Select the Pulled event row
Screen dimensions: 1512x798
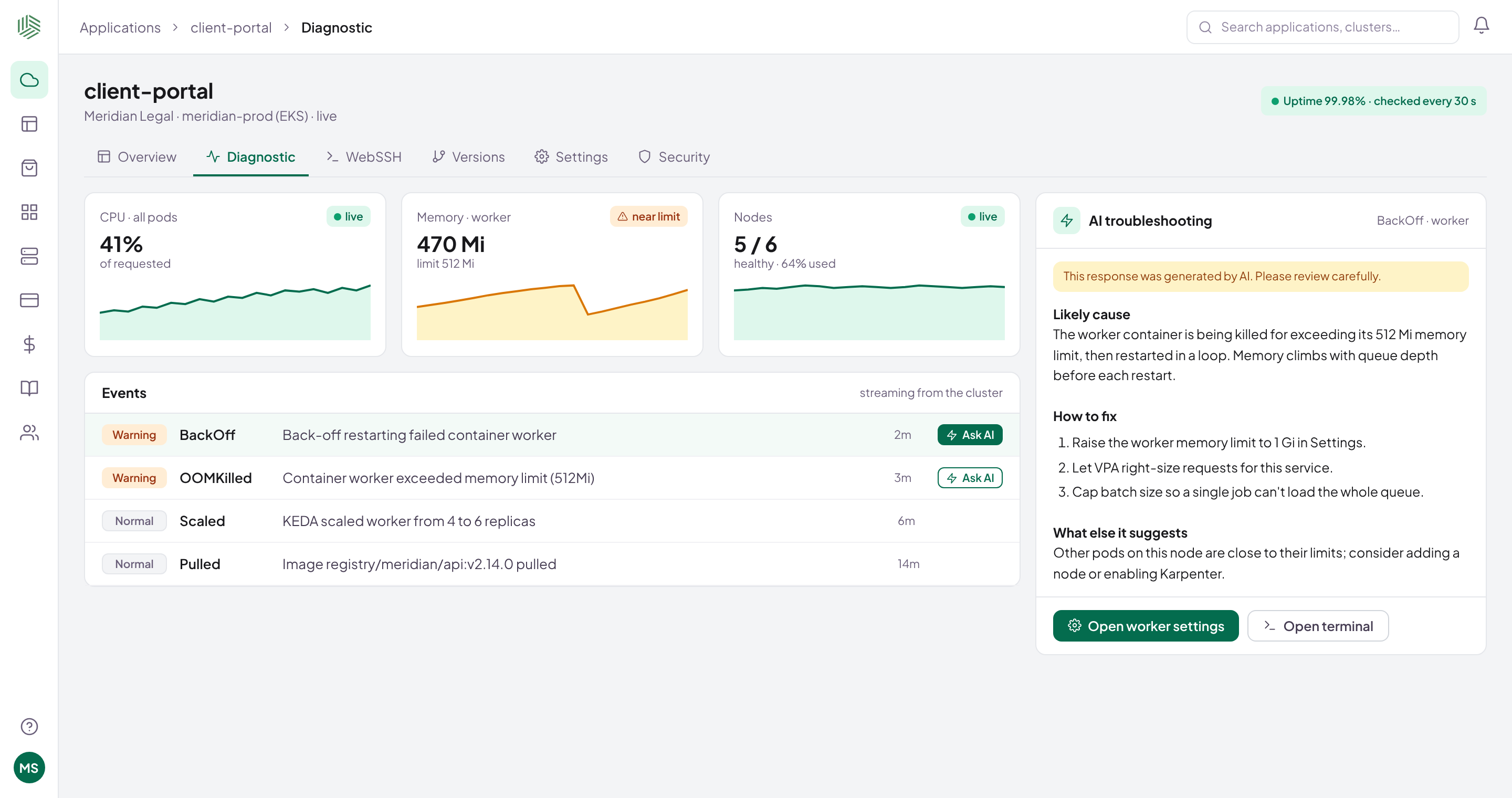[x=552, y=564]
